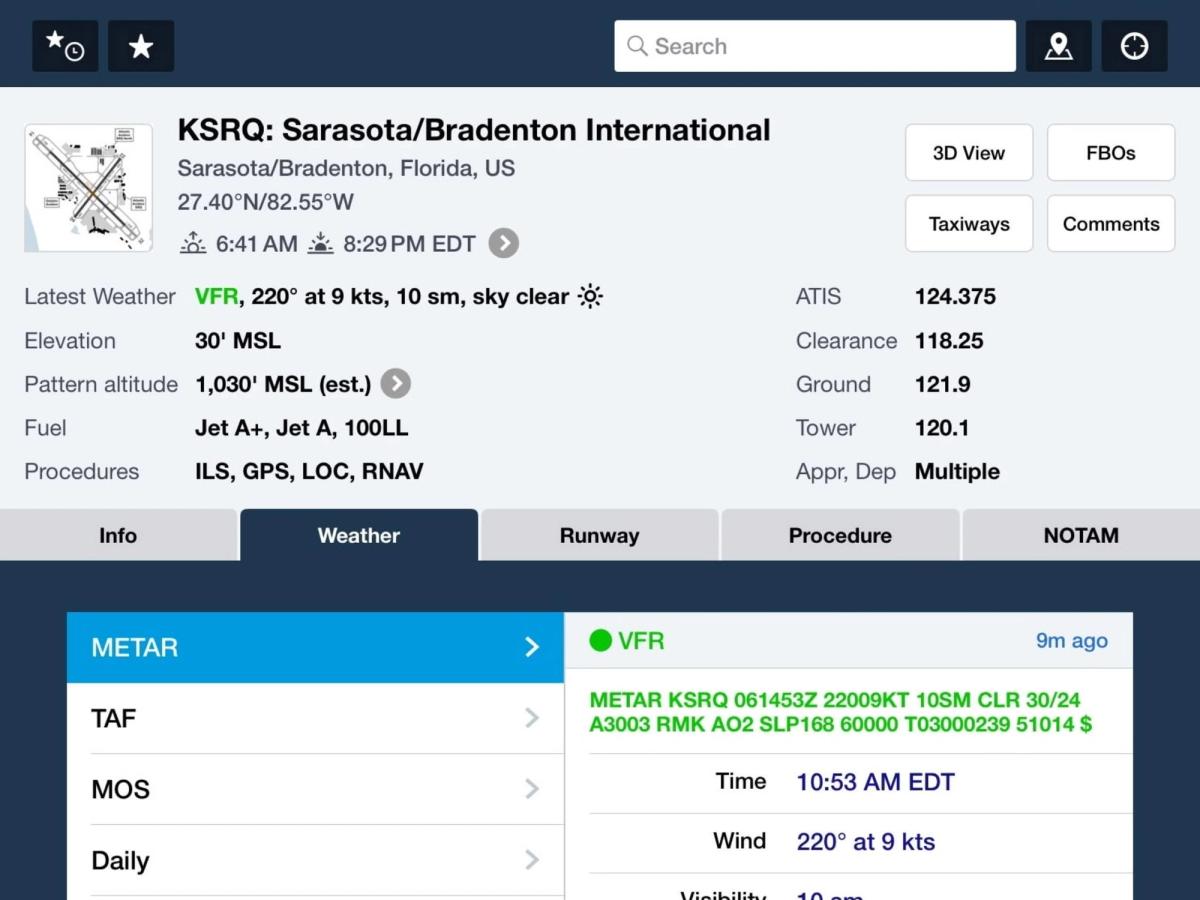Tap the sunrise icon

coord(193,243)
